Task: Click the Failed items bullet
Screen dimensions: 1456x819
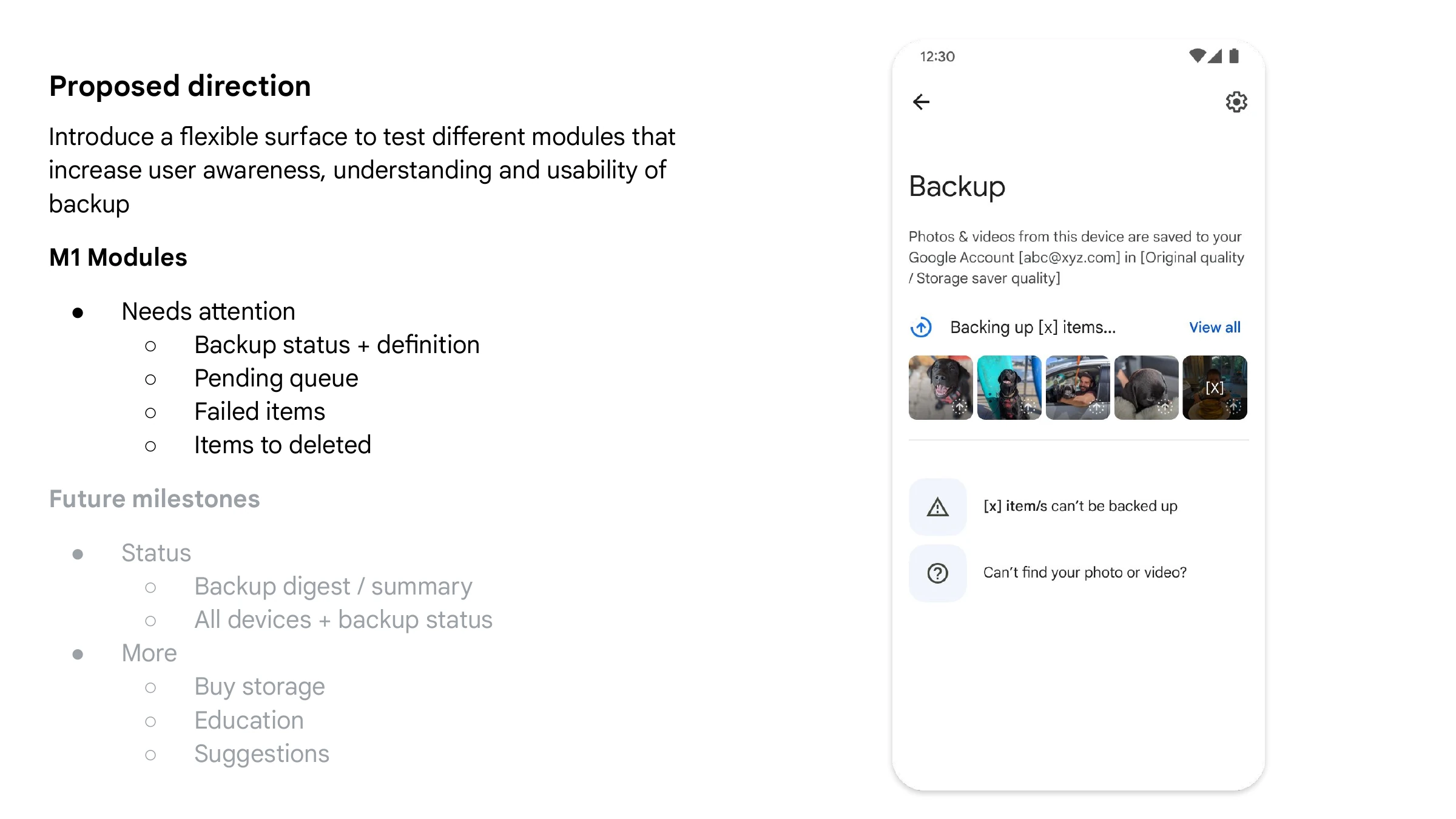Action: point(260,411)
